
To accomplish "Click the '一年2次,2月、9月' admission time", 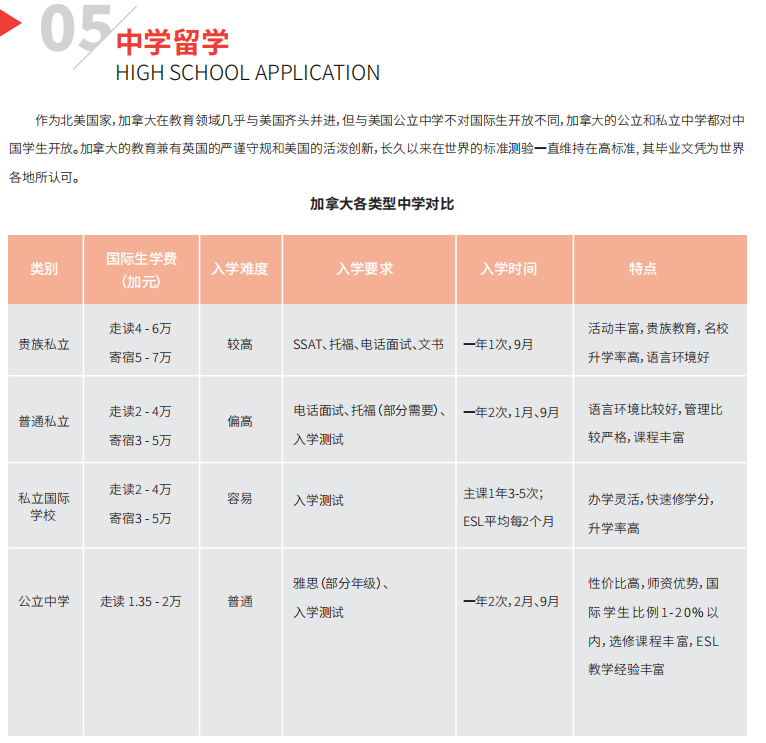I will tap(511, 601).
